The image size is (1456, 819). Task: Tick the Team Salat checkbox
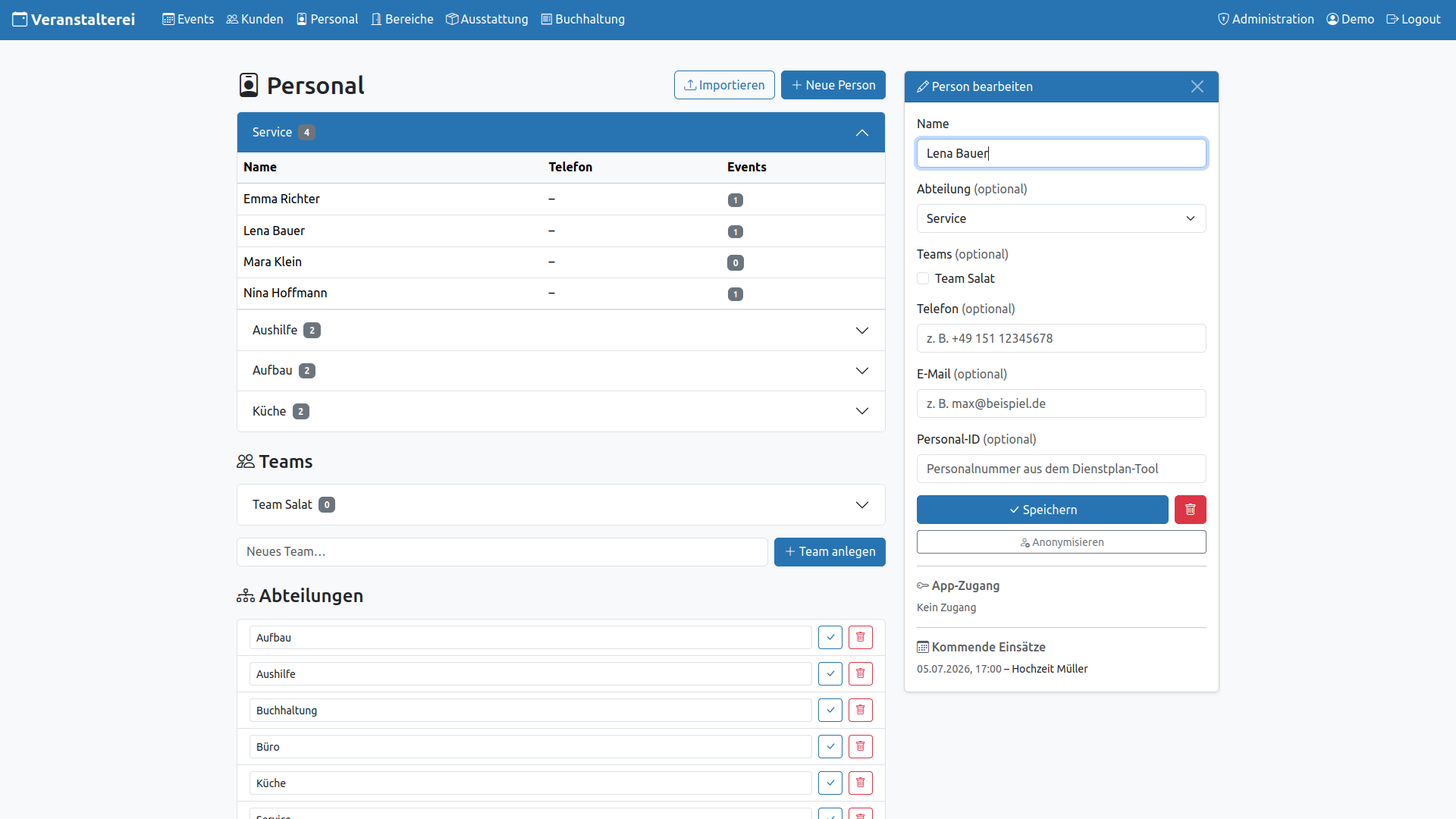tap(923, 278)
